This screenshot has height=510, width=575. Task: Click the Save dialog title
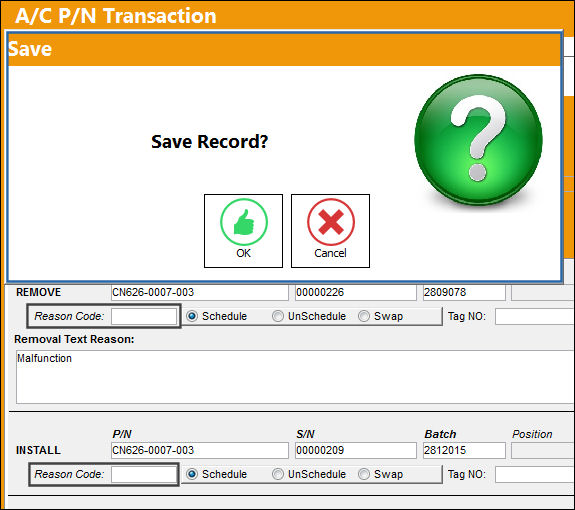tap(30, 49)
